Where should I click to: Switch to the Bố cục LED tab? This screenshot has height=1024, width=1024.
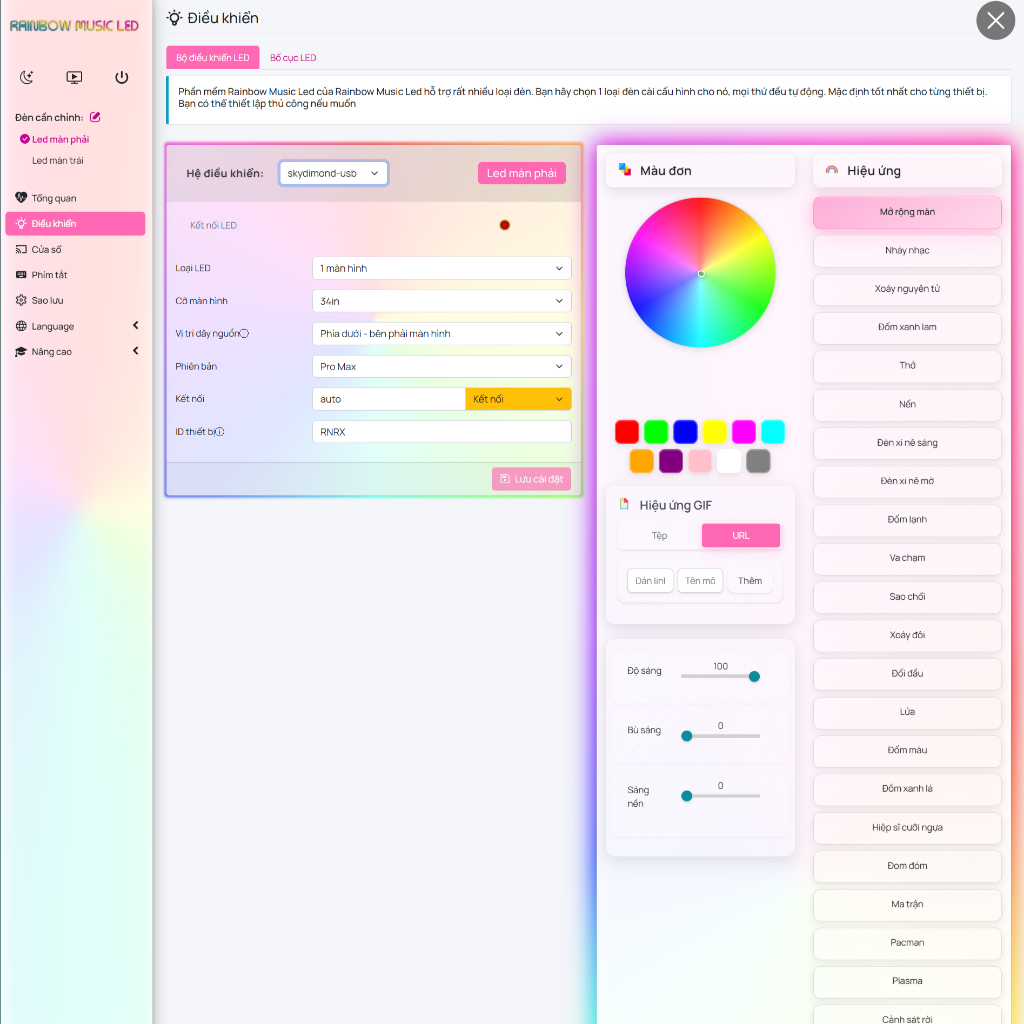293,58
